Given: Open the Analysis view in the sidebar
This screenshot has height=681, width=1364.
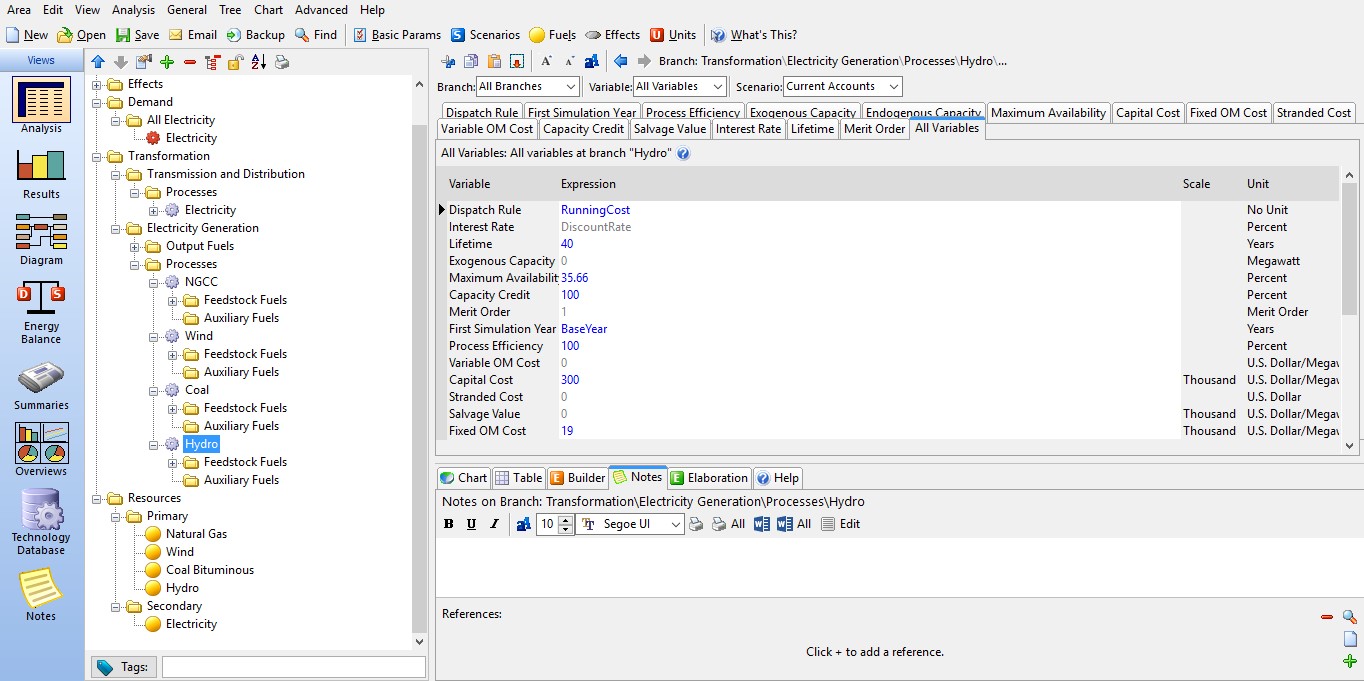Looking at the screenshot, I should coord(41,105).
